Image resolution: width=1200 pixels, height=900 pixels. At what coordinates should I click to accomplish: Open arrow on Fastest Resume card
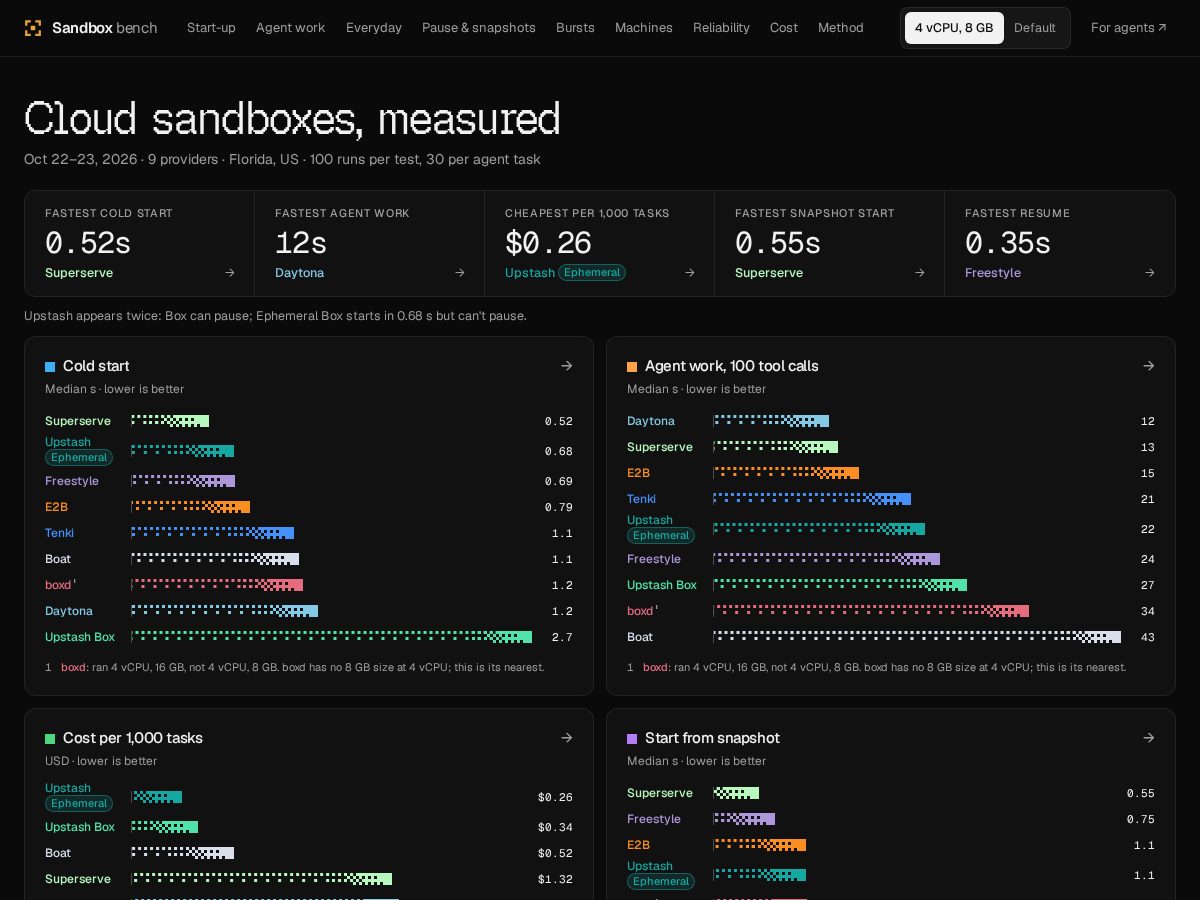pyautogui.click(x=1150, y=273)
